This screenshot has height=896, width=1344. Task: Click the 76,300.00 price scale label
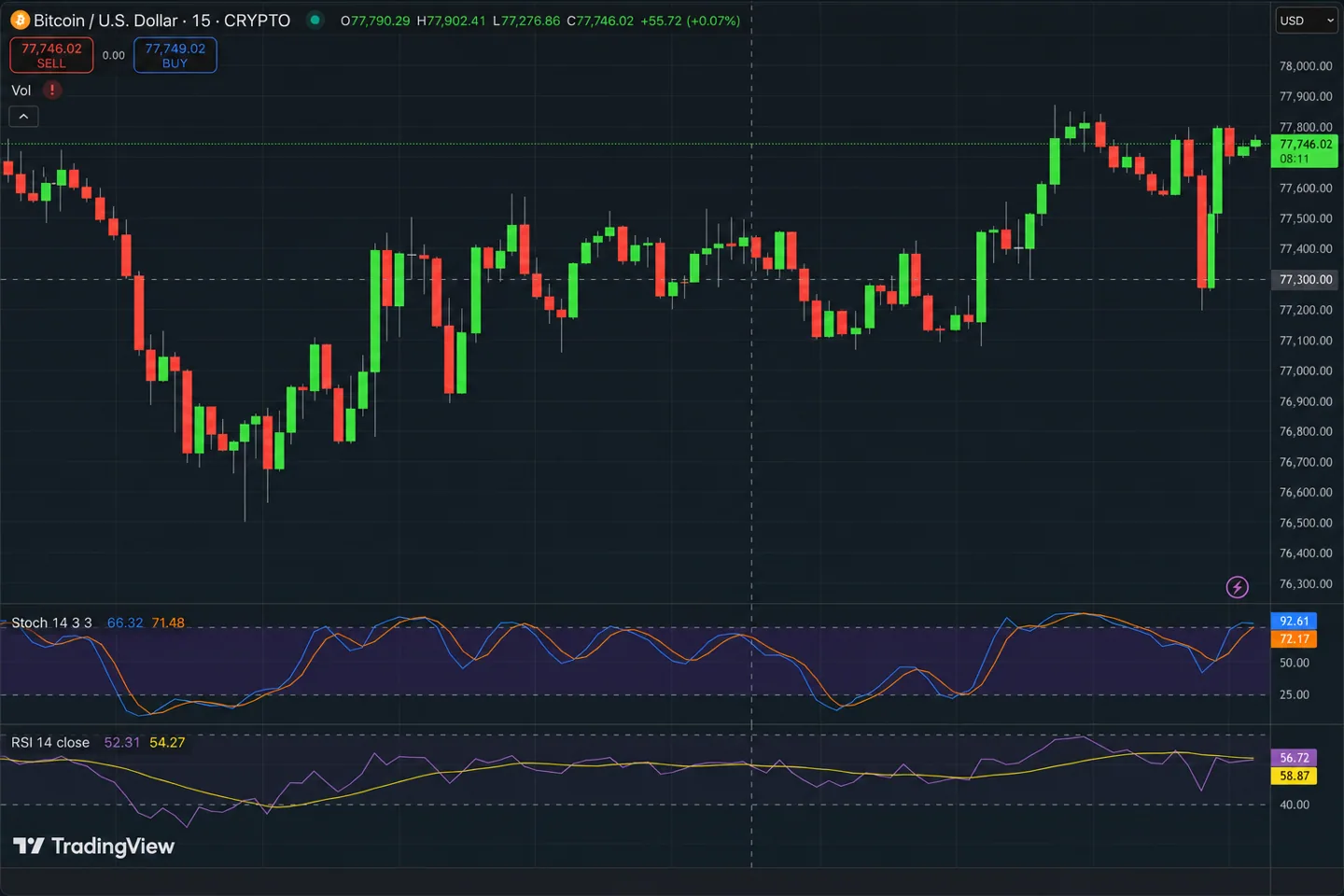point(1305,584)
